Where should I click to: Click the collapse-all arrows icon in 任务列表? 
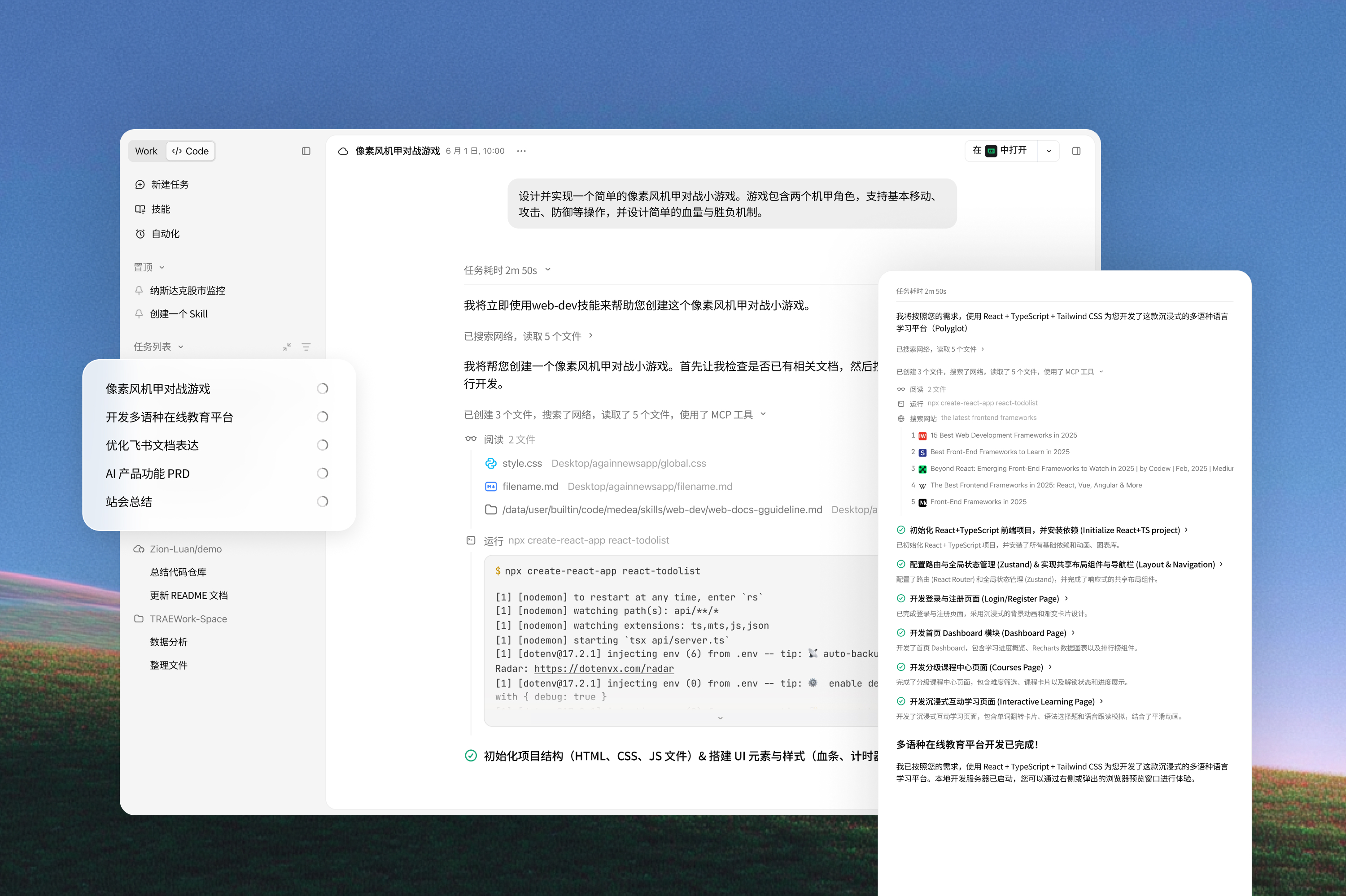click(287, 347)
